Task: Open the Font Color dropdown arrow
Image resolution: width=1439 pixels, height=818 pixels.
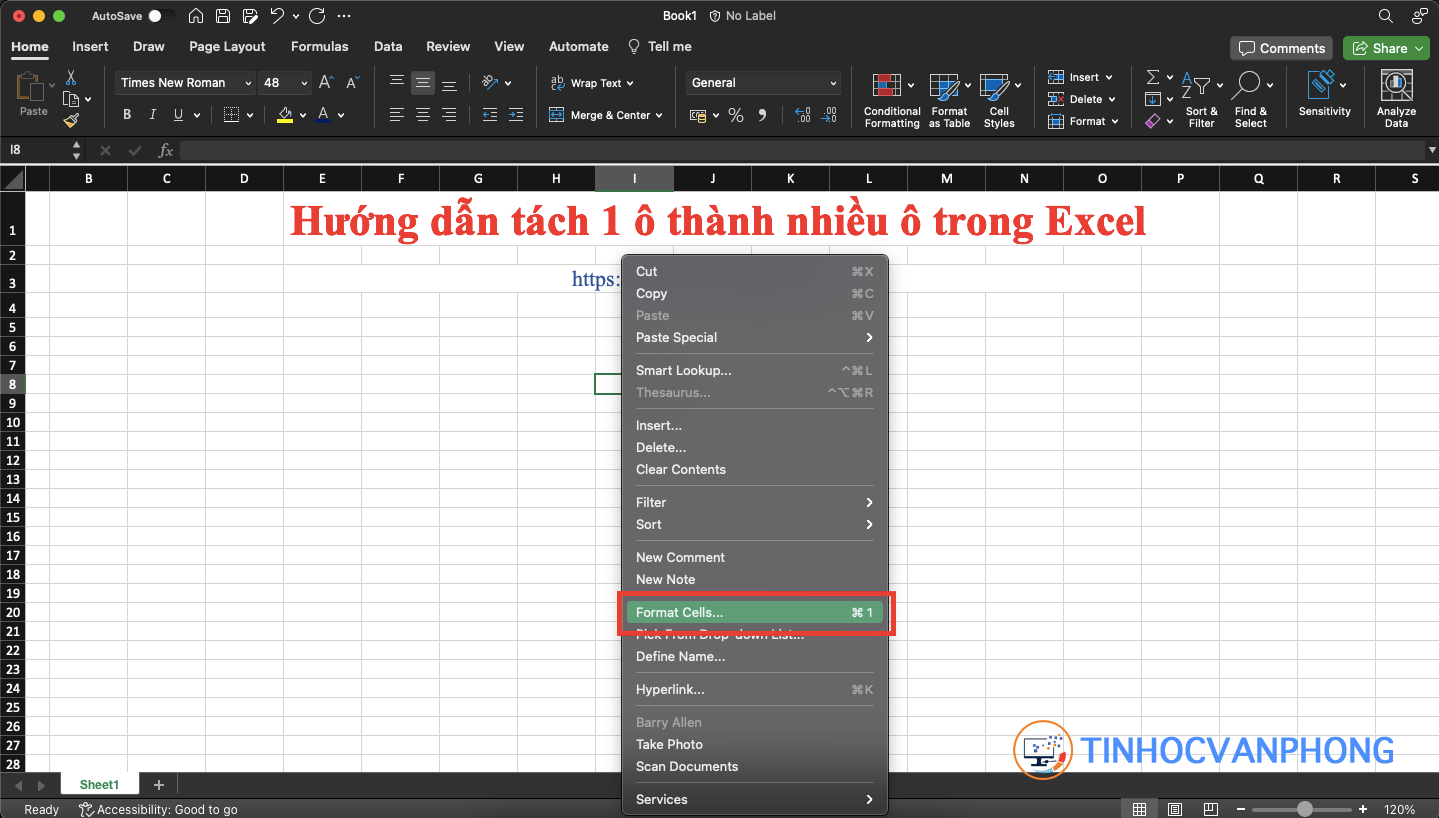Action: tap(341, 116)
